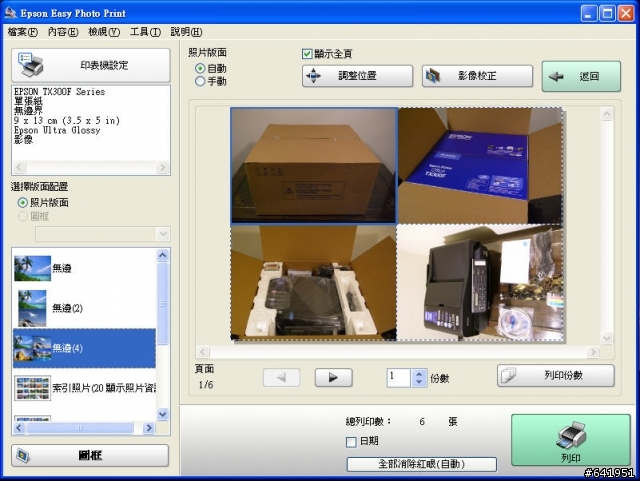The height and width of the screenshot is (481, 640).
Task: Click printer info box scroll right arrow
Action: [x=162, y=167]
